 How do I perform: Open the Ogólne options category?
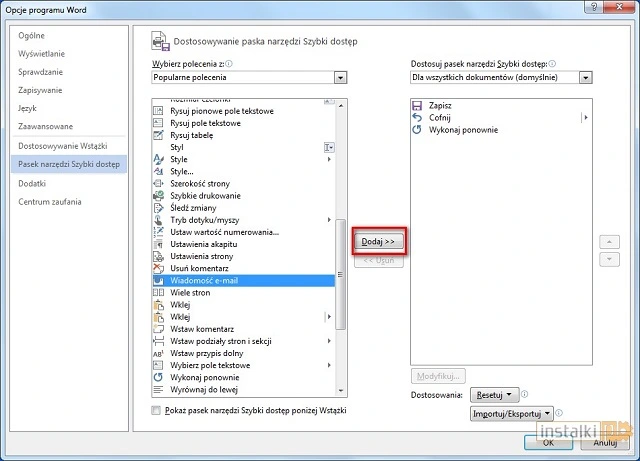(x=34, y=35)
